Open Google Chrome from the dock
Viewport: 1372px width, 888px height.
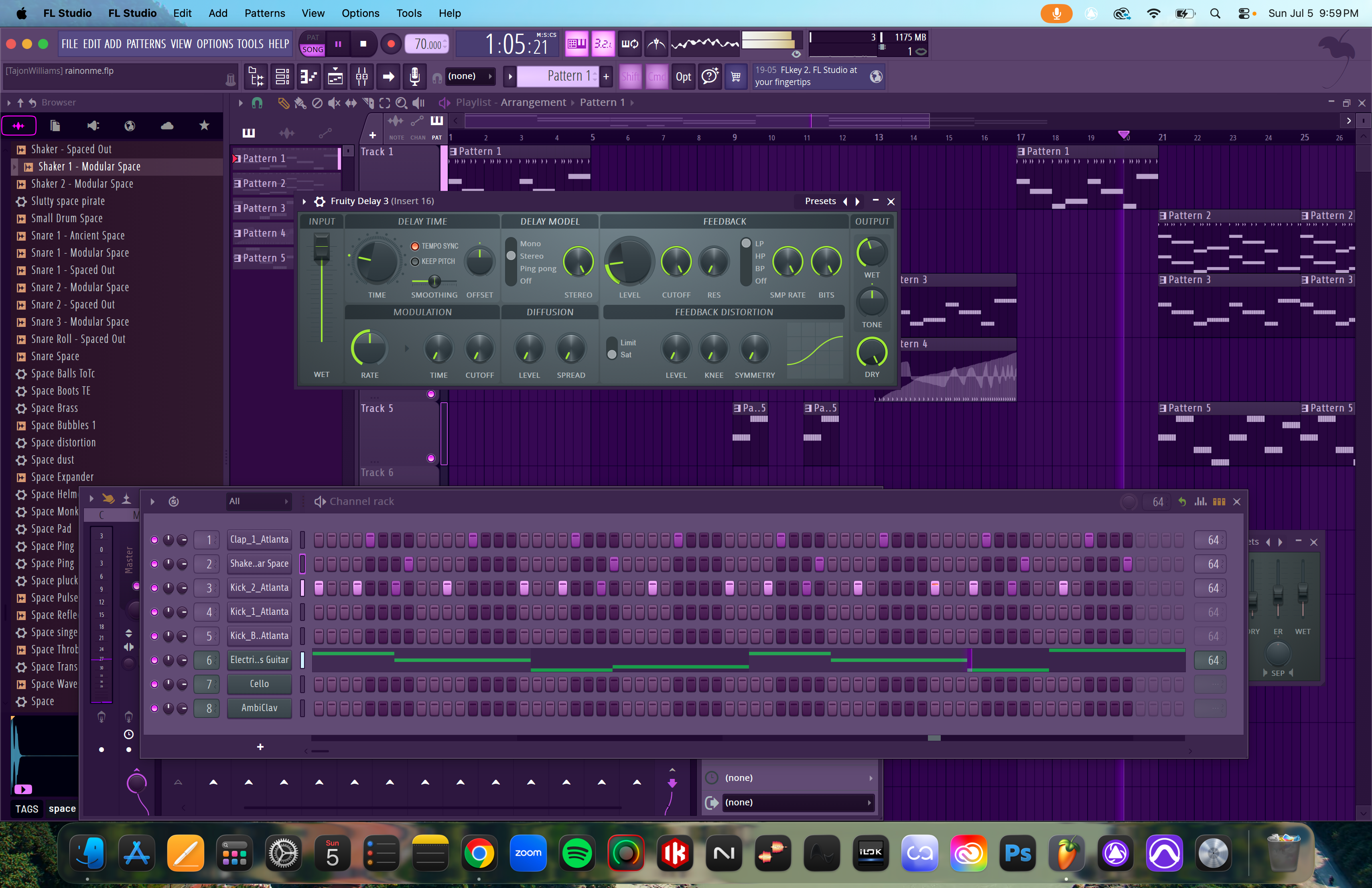click(479, 853)
